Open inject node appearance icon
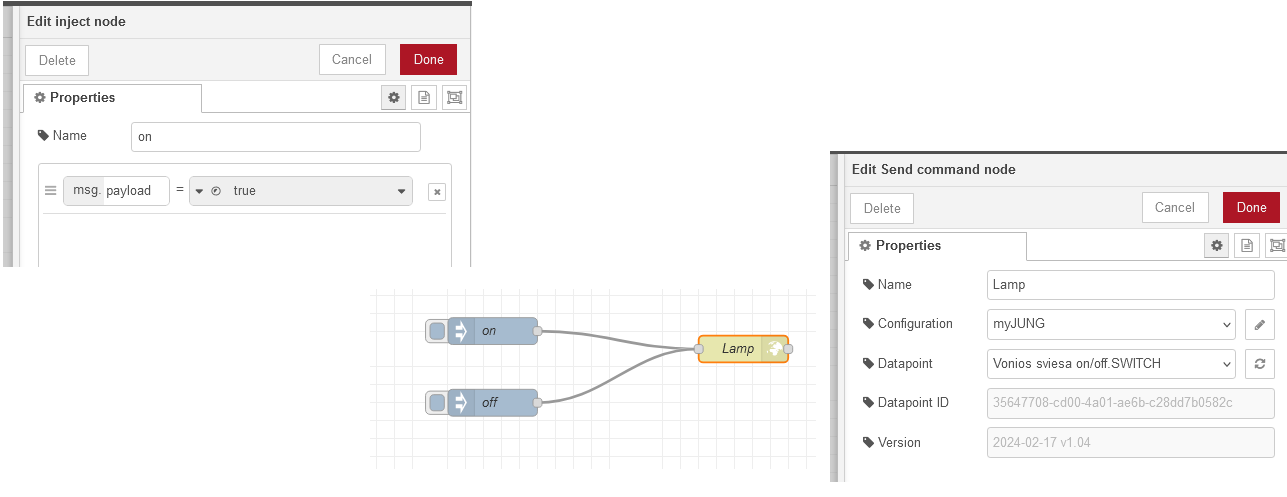1287x497 pixels. coord(455,97)
